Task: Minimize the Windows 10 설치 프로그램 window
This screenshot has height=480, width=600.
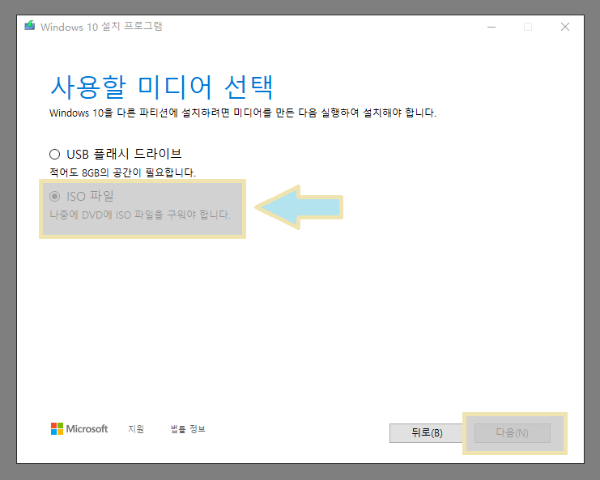Action: coord(492,27)
